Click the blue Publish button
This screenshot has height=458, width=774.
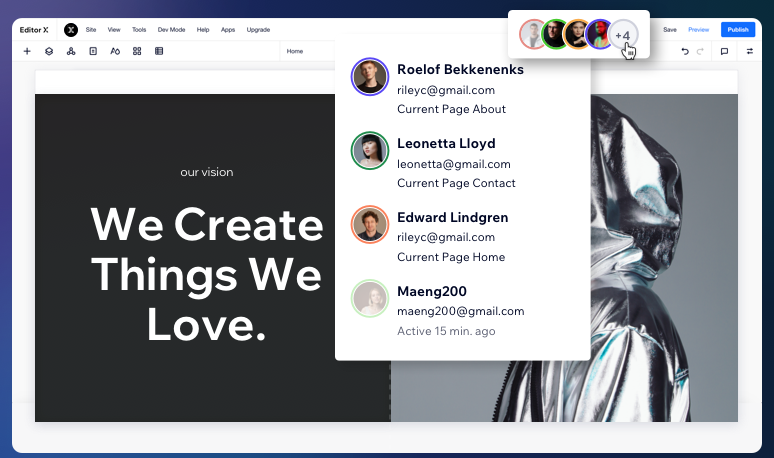click(x=738, y=30)
